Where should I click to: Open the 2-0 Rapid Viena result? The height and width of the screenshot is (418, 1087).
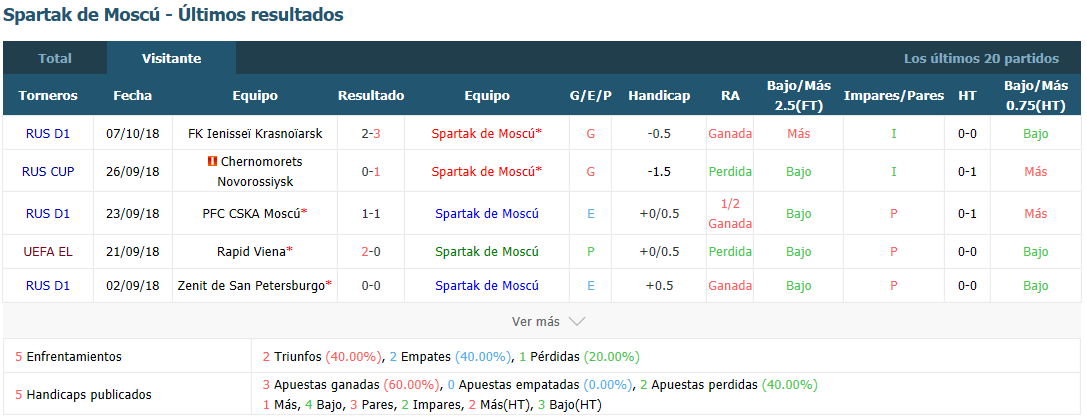click(x=371, y=252)
